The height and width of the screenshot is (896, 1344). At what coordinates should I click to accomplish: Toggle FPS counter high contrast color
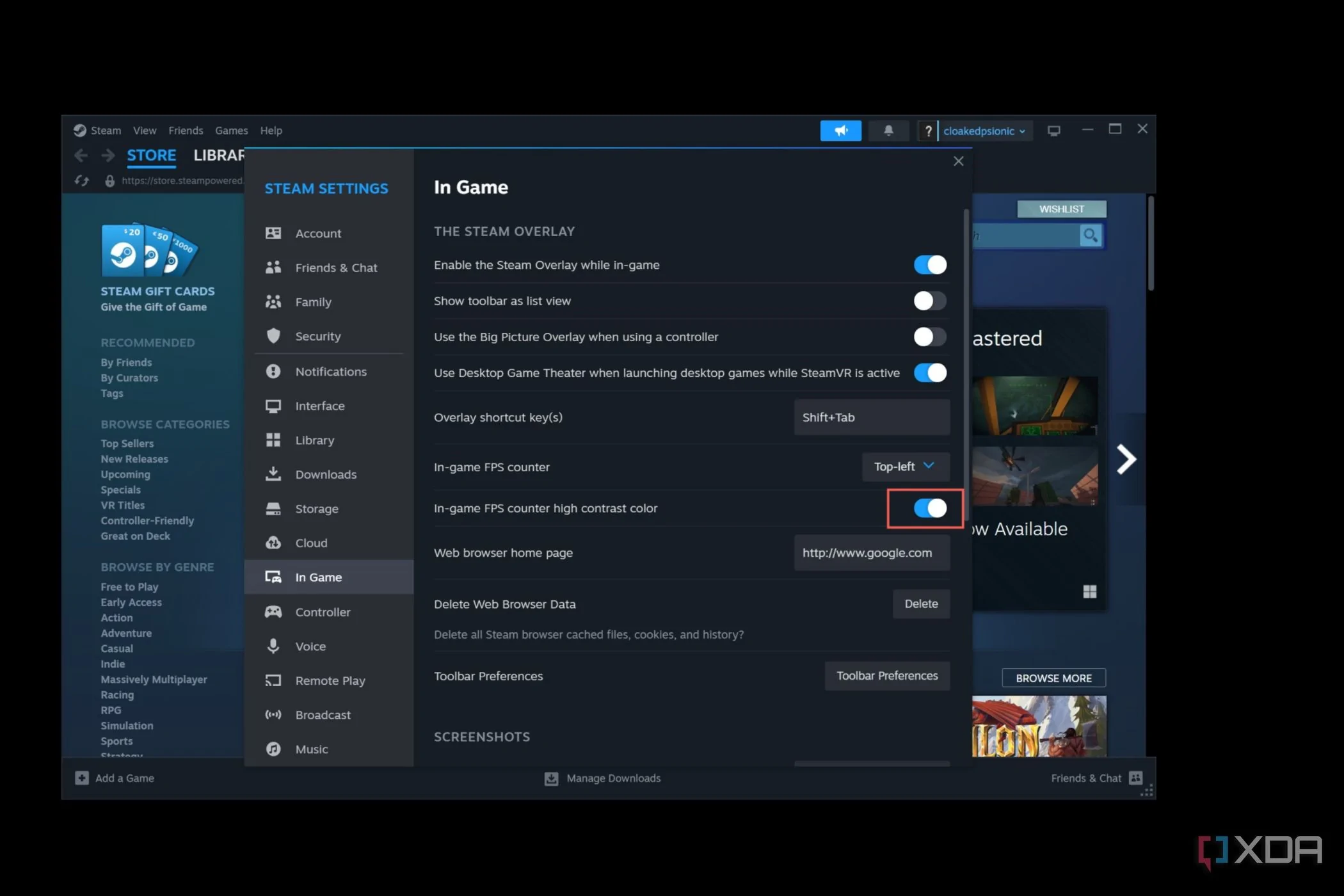(x=930, y=508)
